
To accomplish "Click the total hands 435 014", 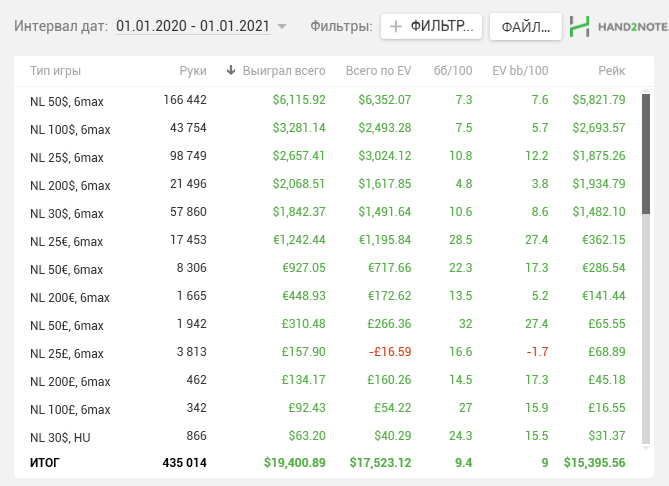I will [184, 463].
